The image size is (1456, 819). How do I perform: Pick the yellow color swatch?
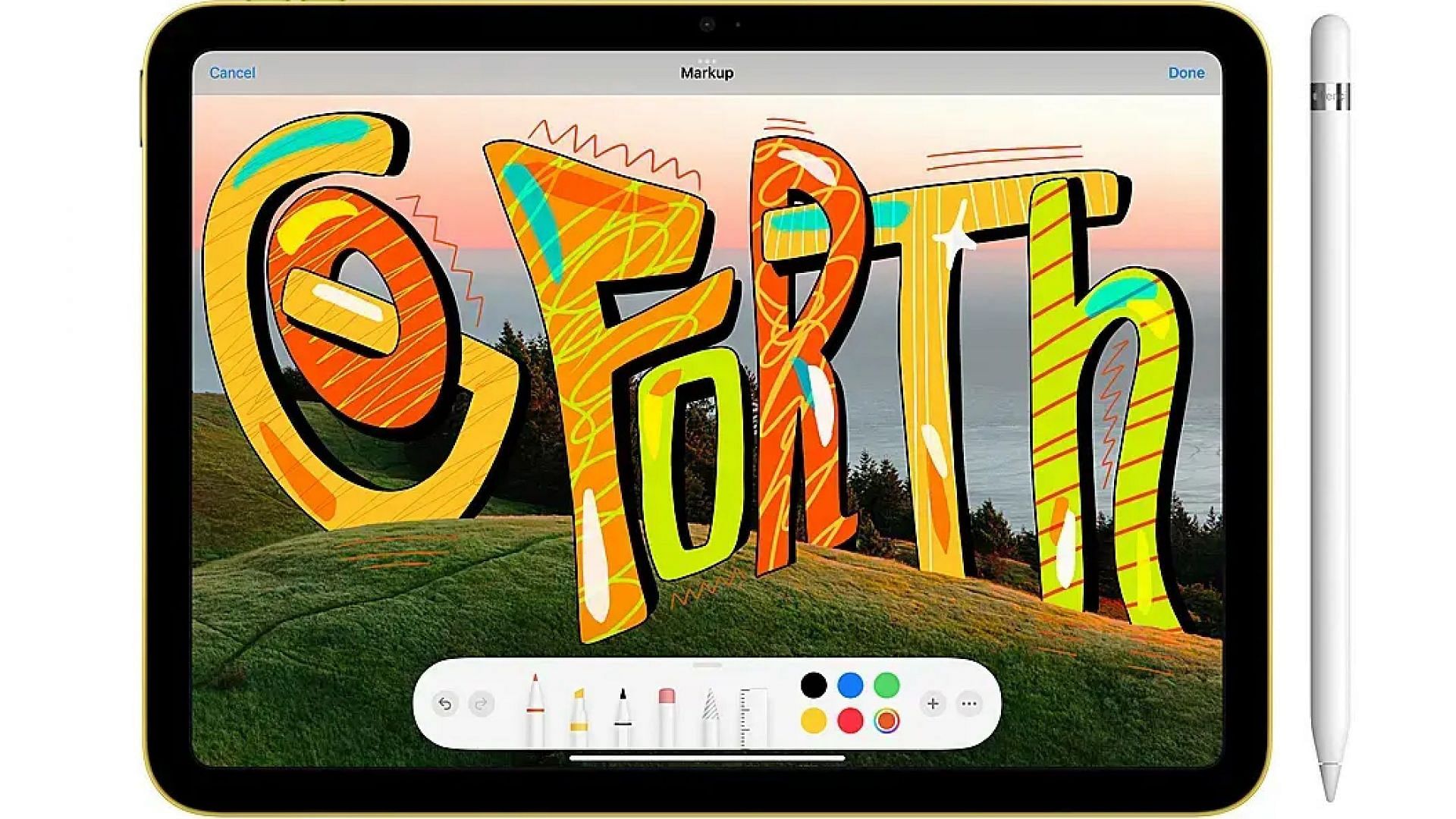point(814,721)
